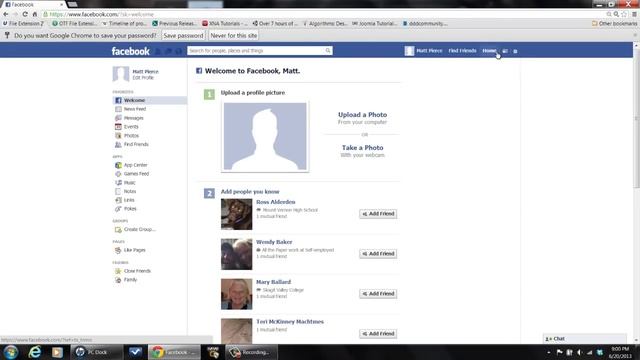Open Ross Alderden's profile name link

tap(276, 202)
